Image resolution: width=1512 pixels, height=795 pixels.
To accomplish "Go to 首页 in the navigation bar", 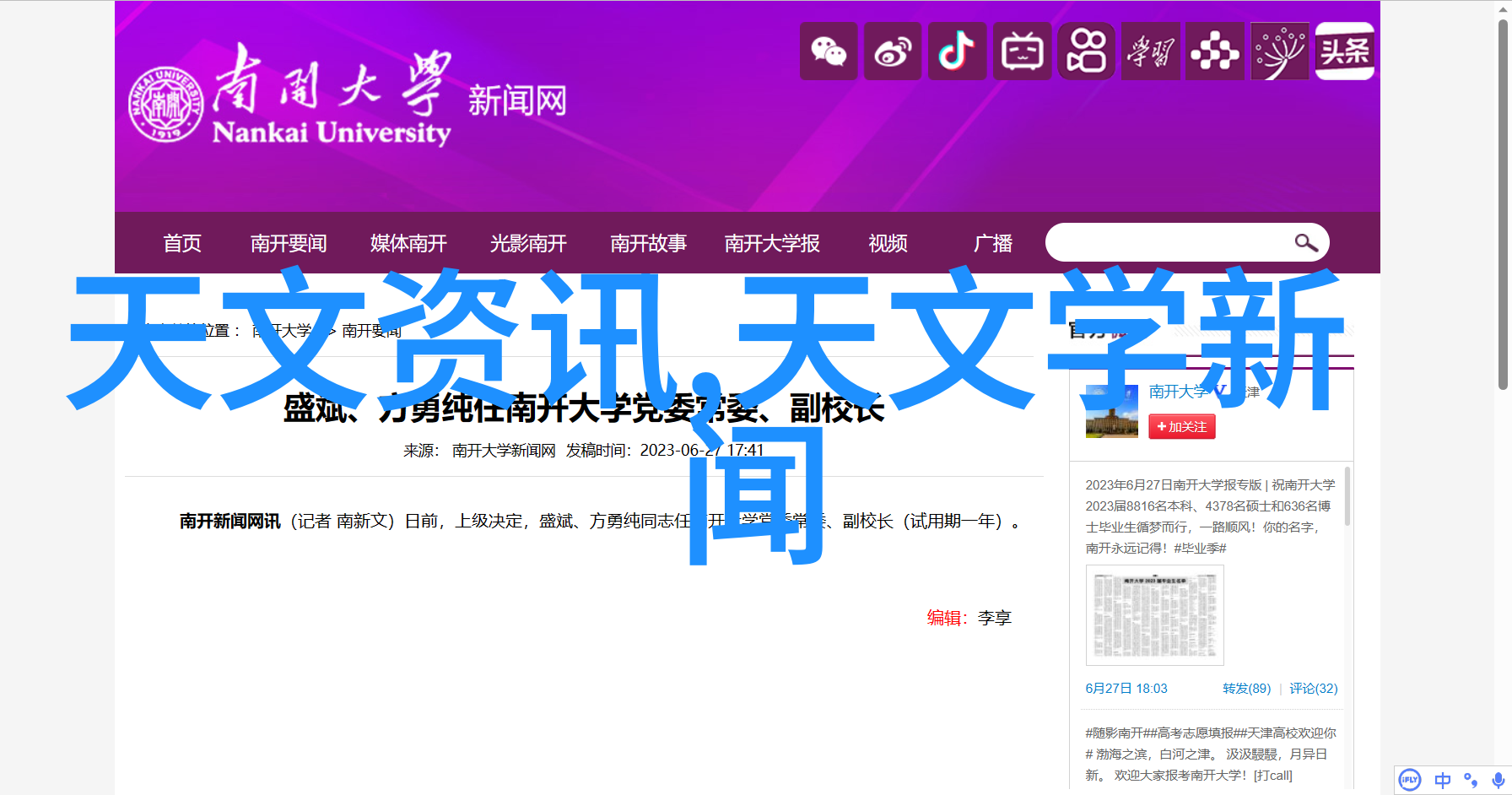I will click(x=182, y=243).
